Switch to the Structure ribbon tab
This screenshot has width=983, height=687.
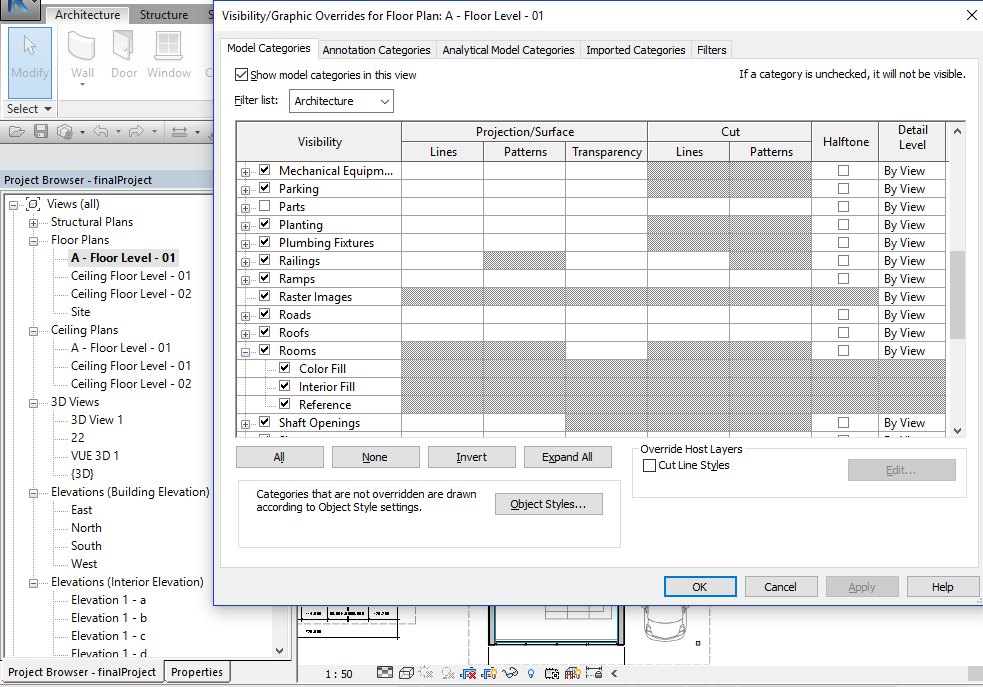point(164,14)
